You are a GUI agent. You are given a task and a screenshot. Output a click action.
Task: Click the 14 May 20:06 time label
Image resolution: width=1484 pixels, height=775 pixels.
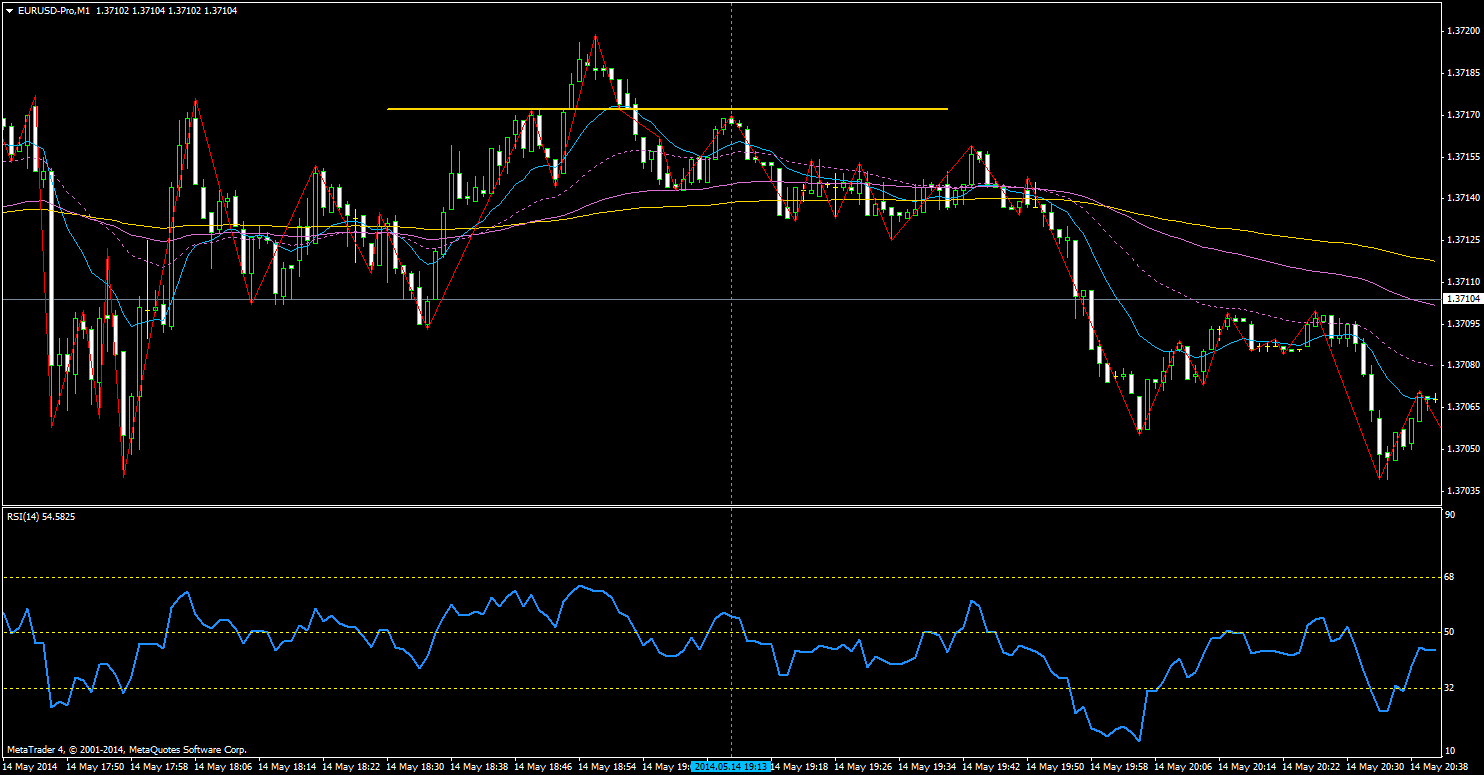1184,767
